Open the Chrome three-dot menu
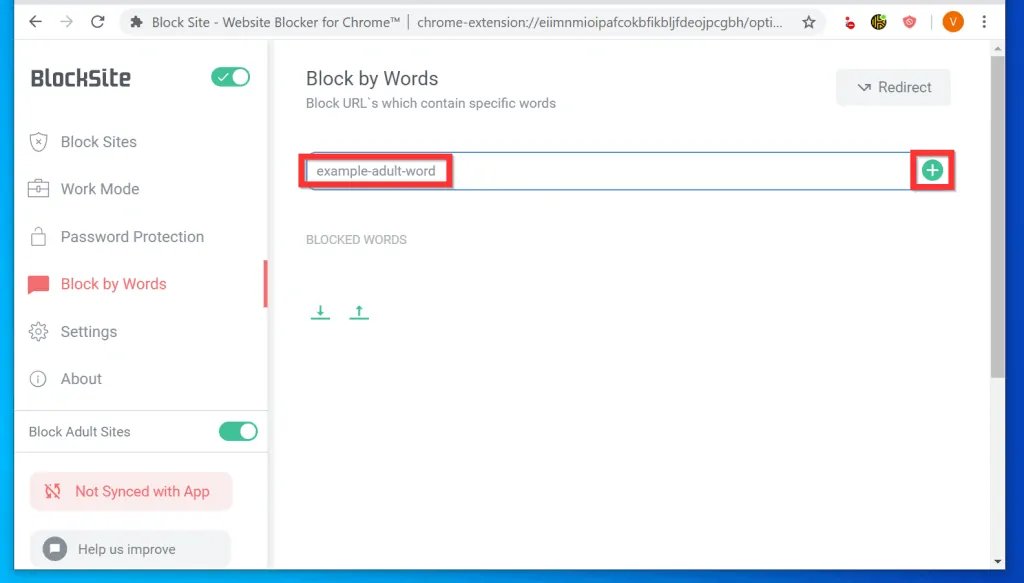Screen dimensions: 1024x583 984,22
